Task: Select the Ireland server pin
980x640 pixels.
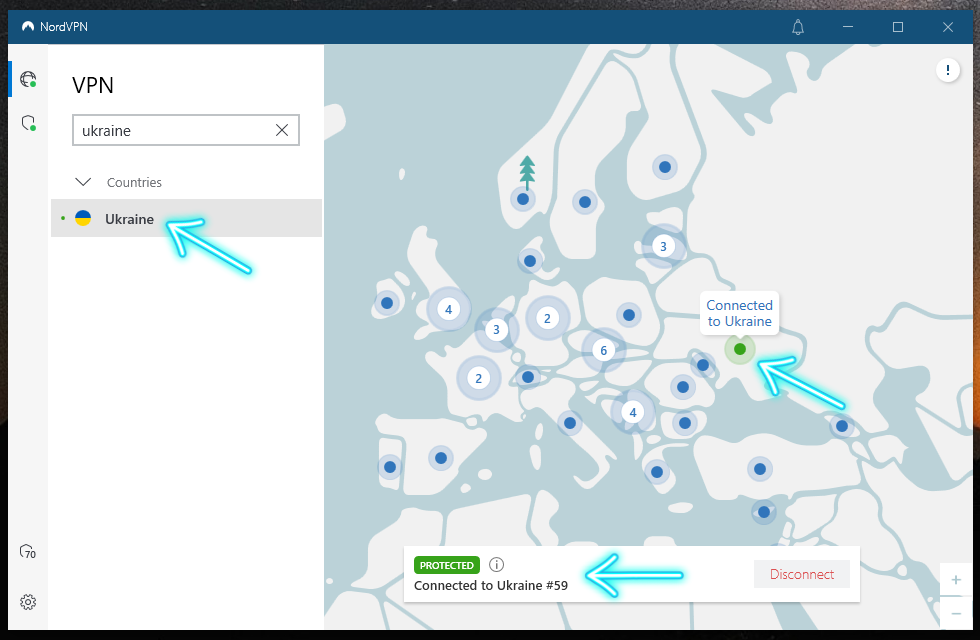Action: click(x=387, y=303)
